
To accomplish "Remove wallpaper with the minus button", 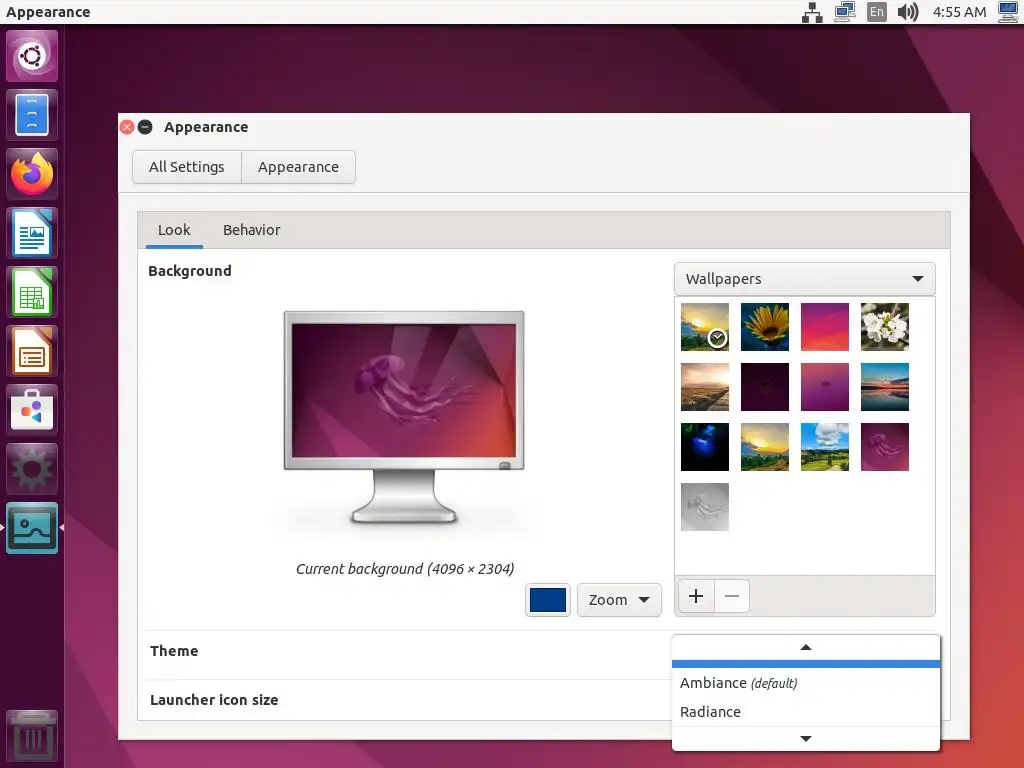I will tap(732, 596).
